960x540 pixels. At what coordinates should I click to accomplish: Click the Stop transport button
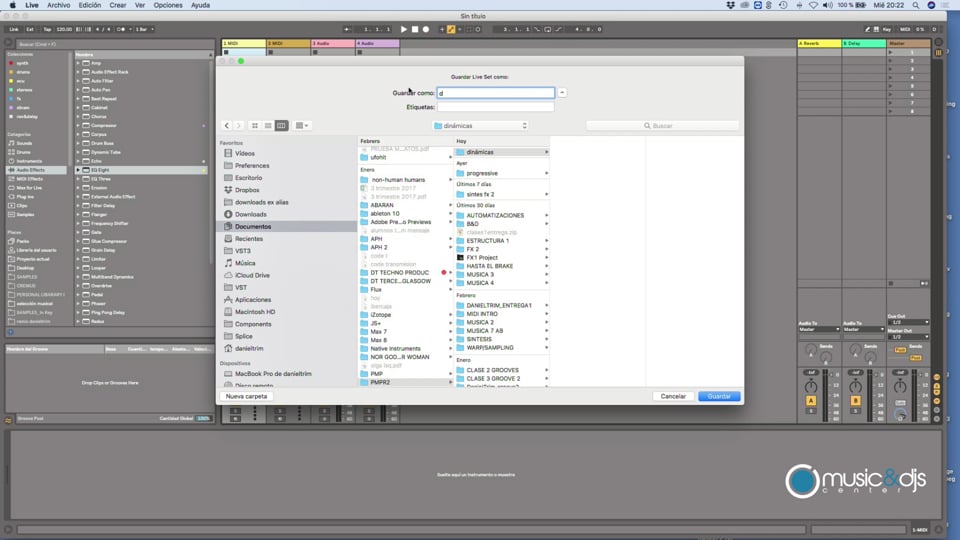pyautogui.click(x=414, y=29)
